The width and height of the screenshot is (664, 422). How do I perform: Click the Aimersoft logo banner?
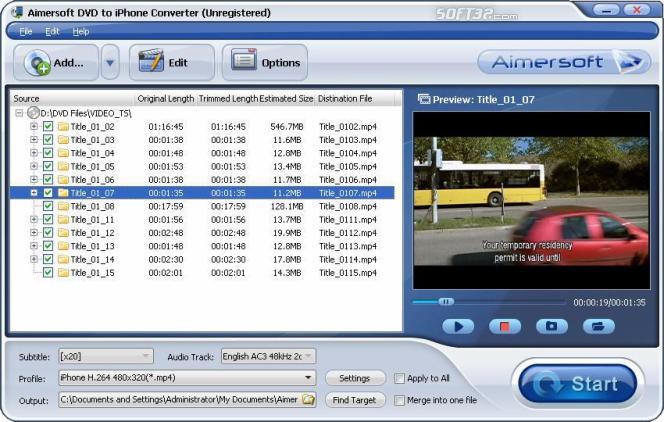tap(564, 62)
